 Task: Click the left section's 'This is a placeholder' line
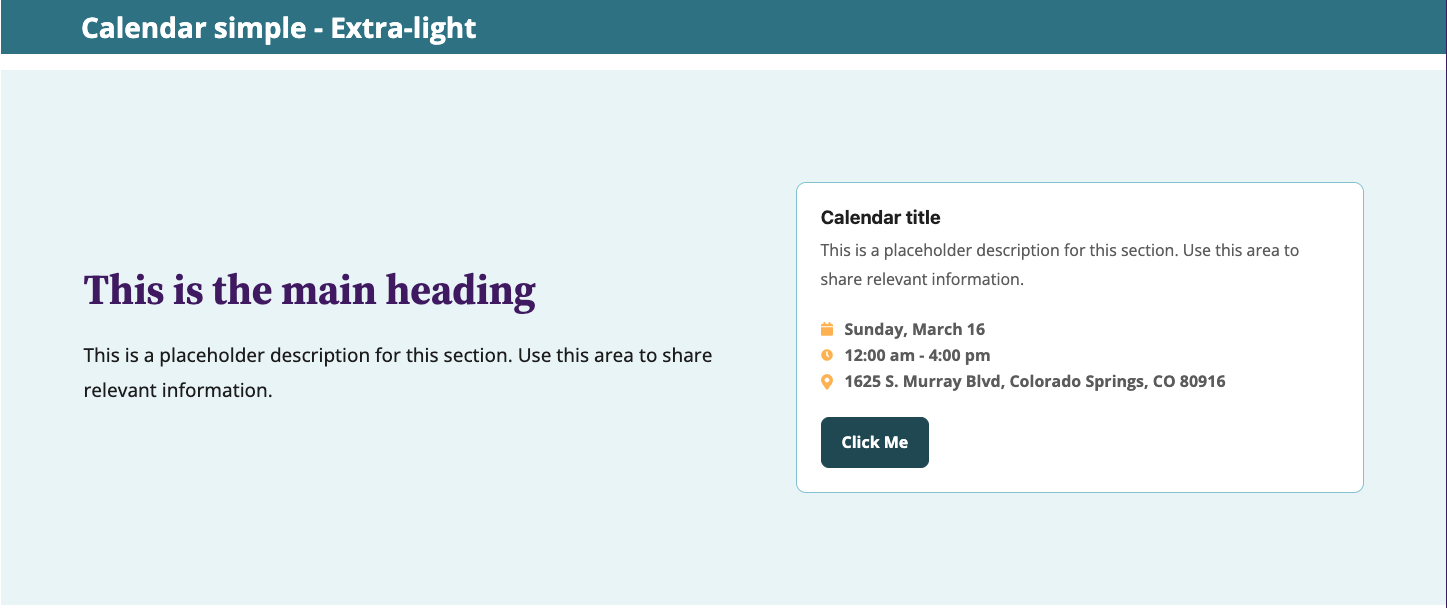397,355
